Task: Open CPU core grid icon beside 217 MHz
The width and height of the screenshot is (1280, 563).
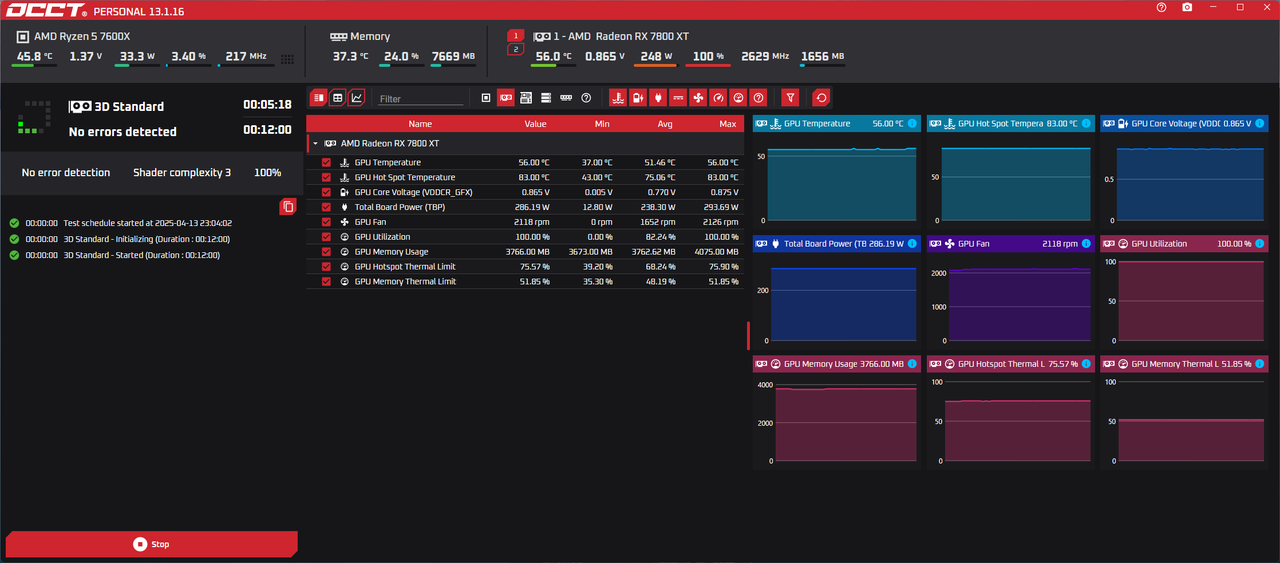Action: tap(288, 59)
